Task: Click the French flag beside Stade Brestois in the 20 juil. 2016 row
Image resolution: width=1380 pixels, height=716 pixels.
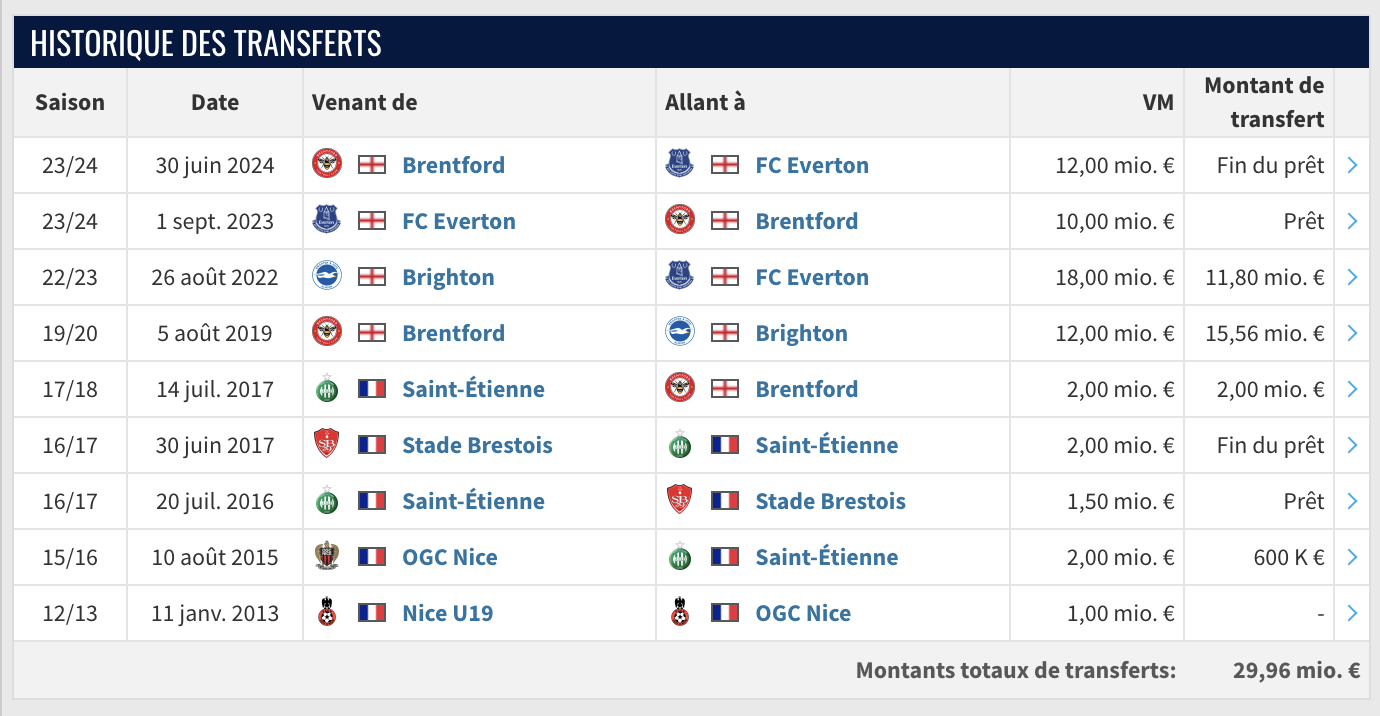Action: [725, 501]
